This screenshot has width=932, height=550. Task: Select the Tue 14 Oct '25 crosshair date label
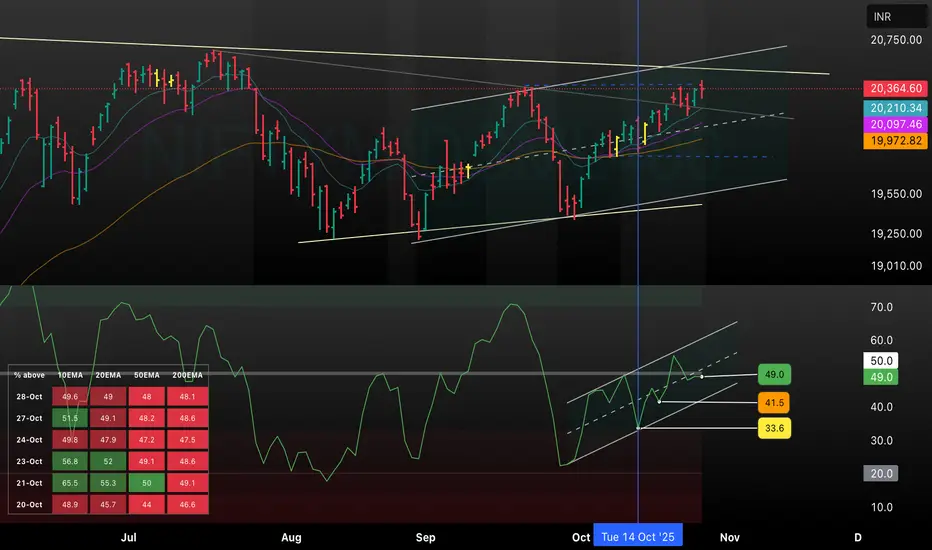pyautogui.click(x=638, y=537)
